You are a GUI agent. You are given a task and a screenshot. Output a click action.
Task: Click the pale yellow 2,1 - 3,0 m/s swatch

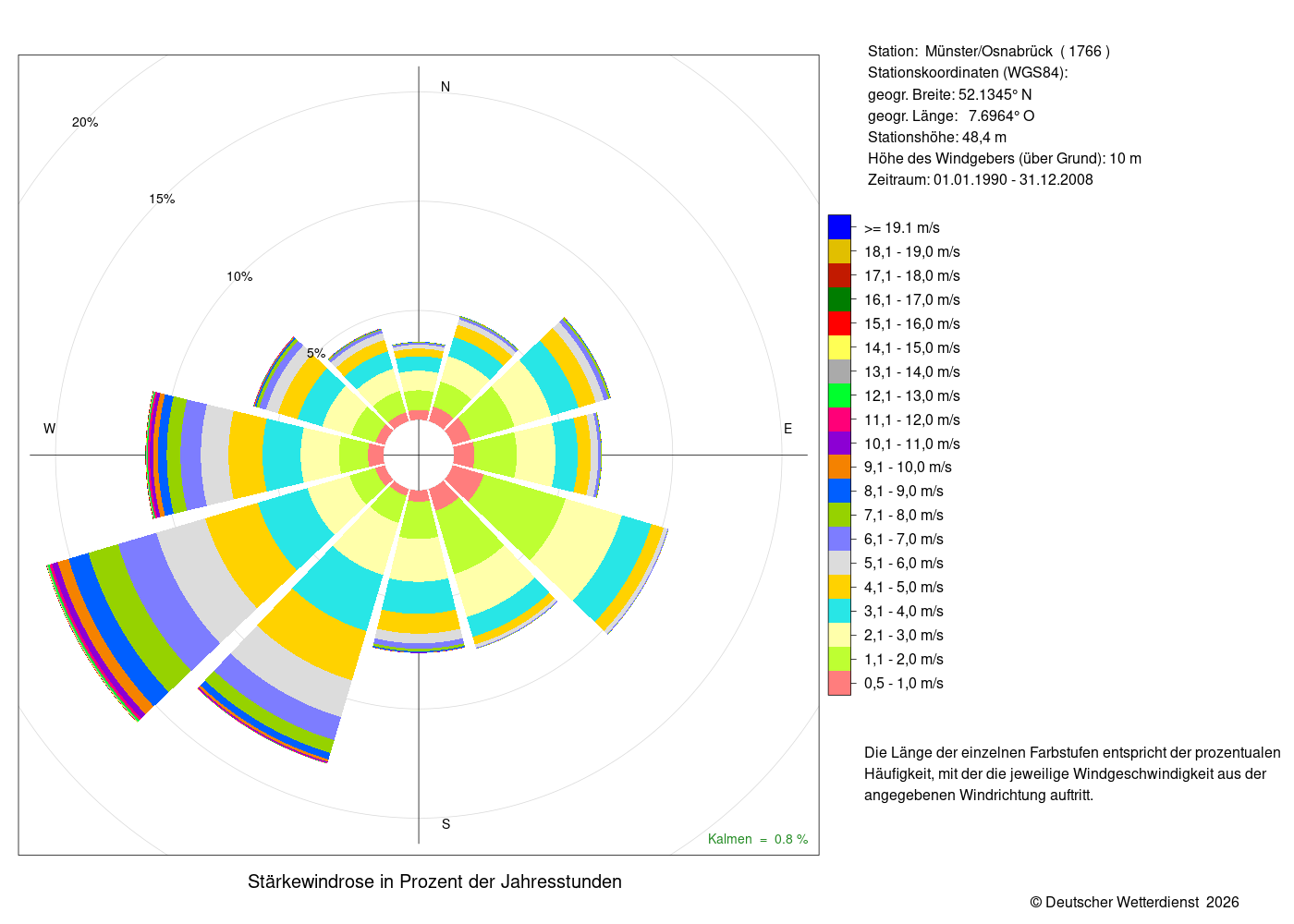coord(839,636)
